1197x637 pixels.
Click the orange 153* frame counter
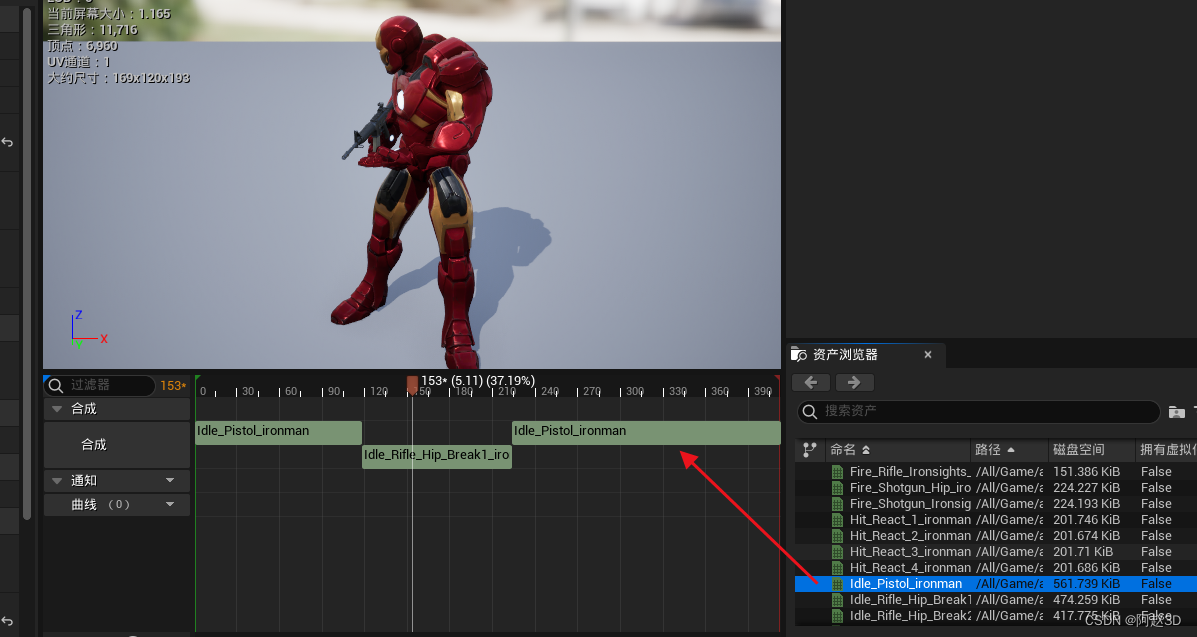click(173, 386)
